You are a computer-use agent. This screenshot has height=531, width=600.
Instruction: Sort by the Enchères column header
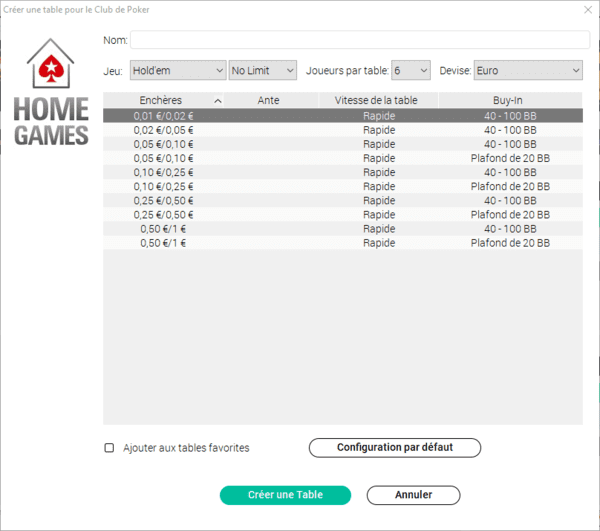163,100
